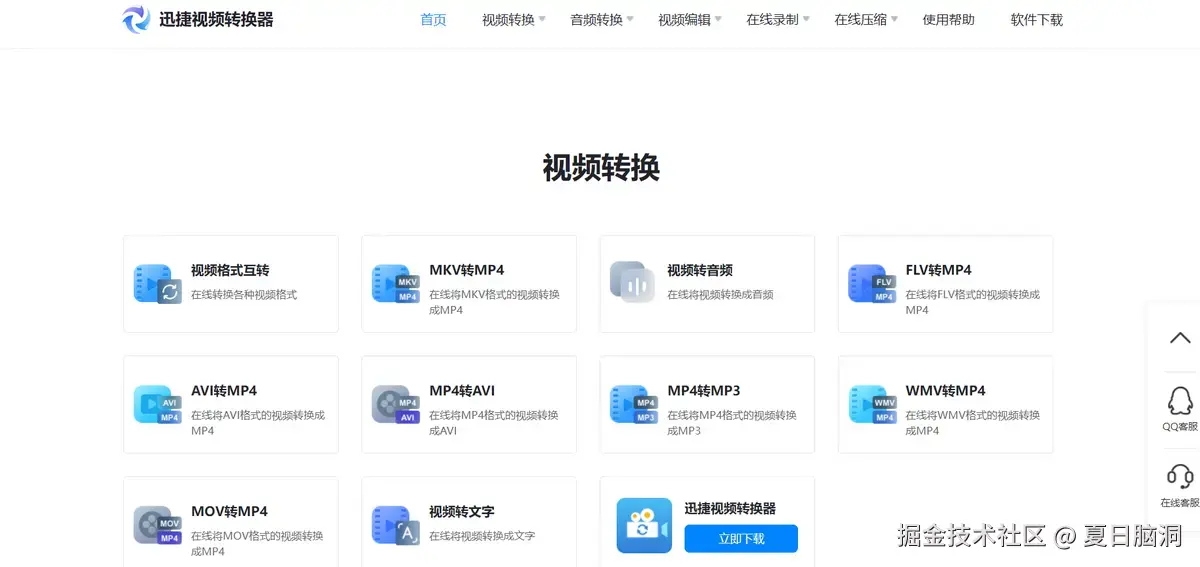Click the MP4转MP3 card icon
Image resolution: width=1200 pixels, height=567 pixels.
click(634, 404)
